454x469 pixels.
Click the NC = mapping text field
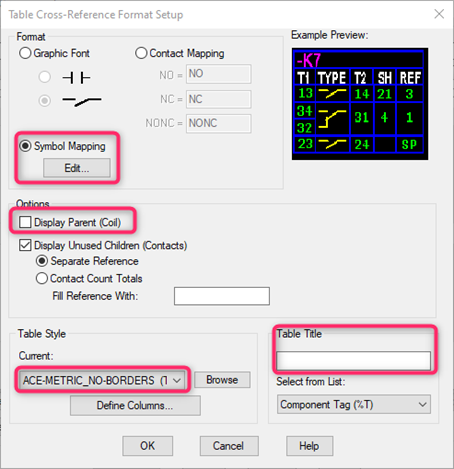point(218,99)
